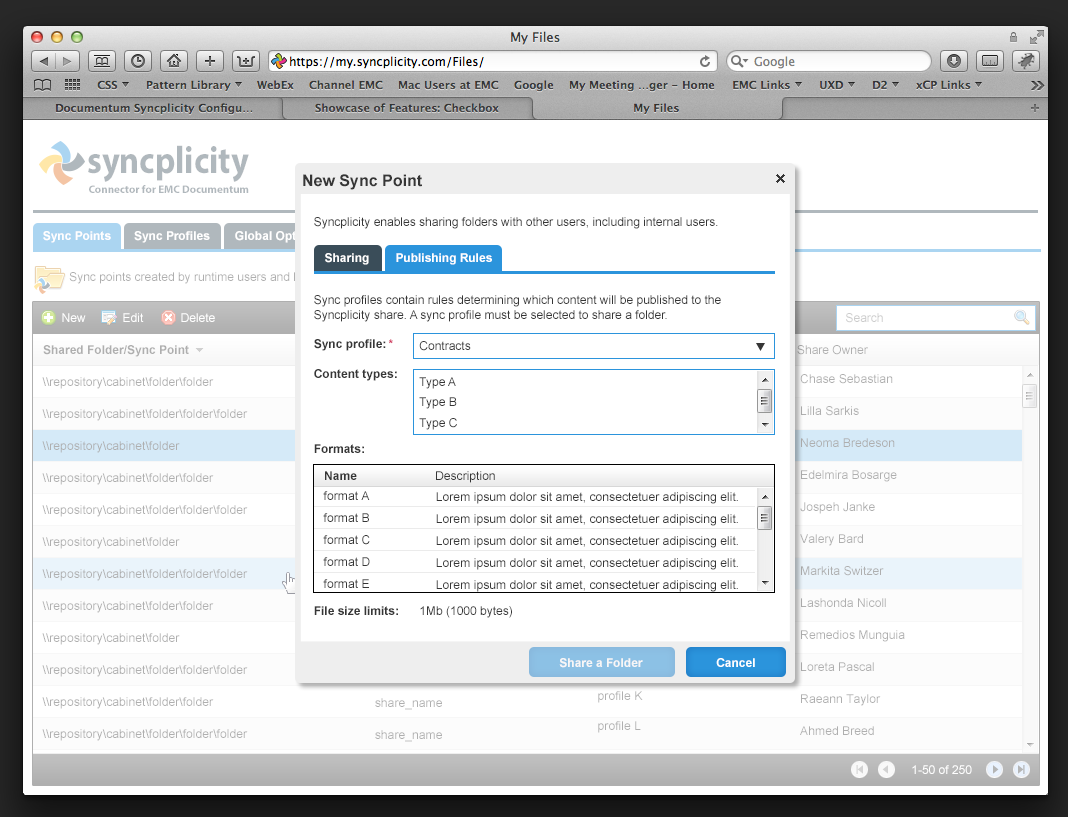
Task: Click the Formats table scrollbar thumb
Action: [764, 518]
